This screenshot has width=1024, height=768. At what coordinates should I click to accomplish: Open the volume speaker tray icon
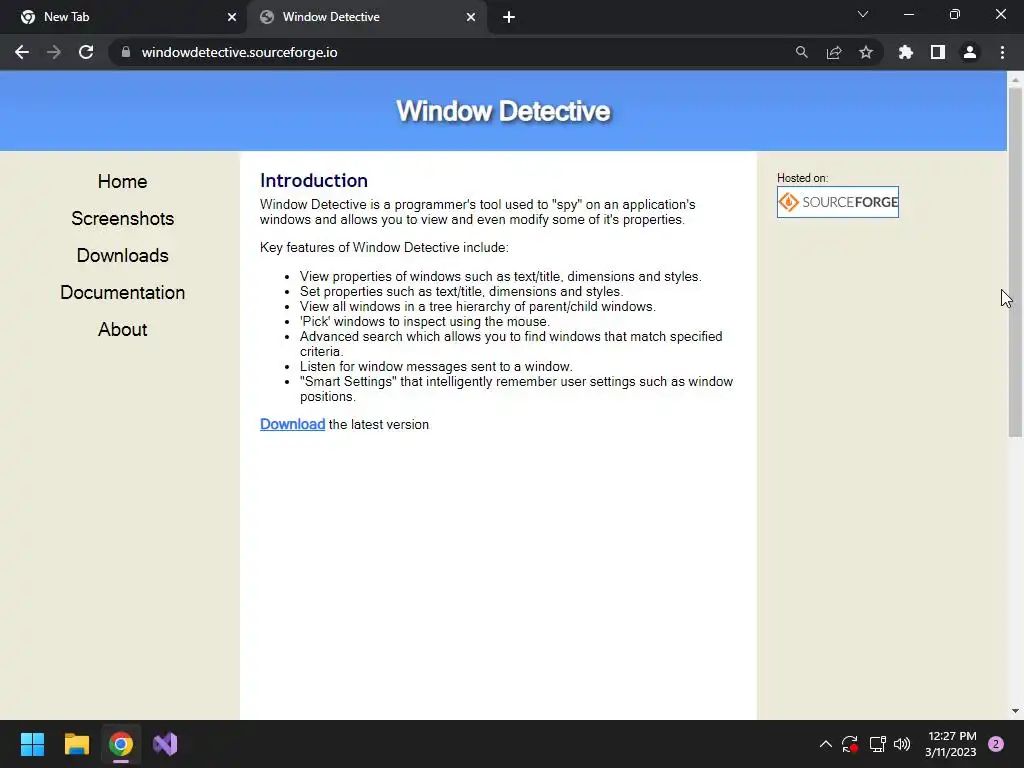(x=902, y=744)
